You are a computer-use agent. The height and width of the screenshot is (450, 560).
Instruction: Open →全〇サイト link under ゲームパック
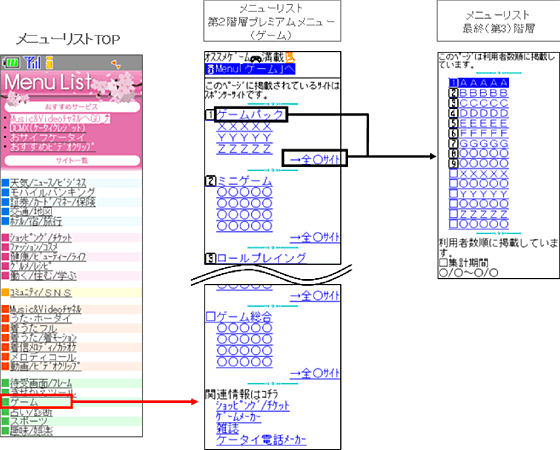315,159
